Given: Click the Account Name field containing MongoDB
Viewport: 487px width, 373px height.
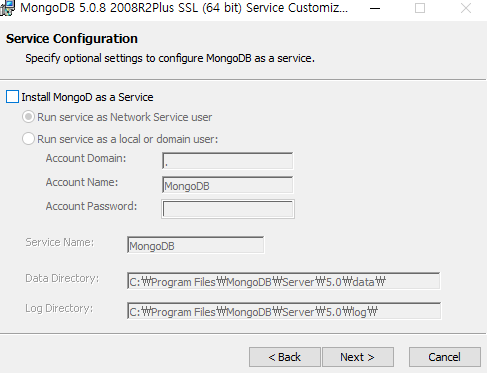Looking at the screenshot, I should pyautogui.click(x=228, y=185).
